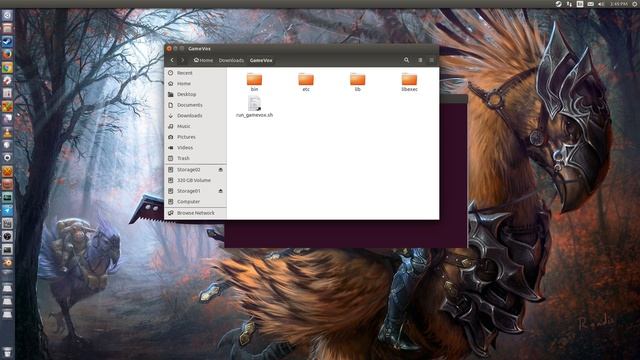This screenshot has height=360, width=640.
Task: Select the bin folder
Action: (x=254, y=82)
